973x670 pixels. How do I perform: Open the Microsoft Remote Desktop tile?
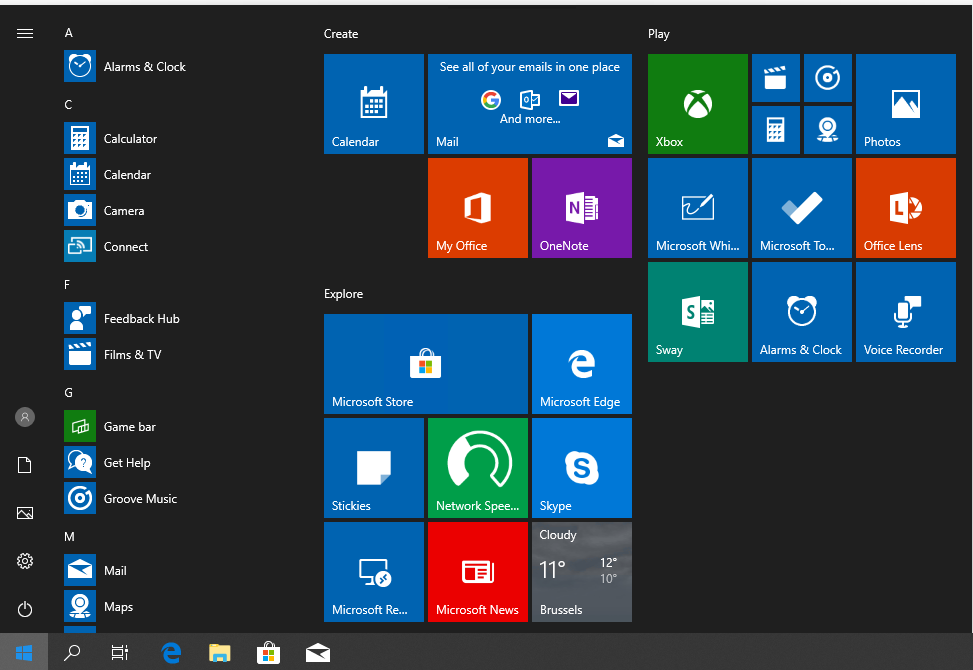pyautogui.click(x=374, y=572)
